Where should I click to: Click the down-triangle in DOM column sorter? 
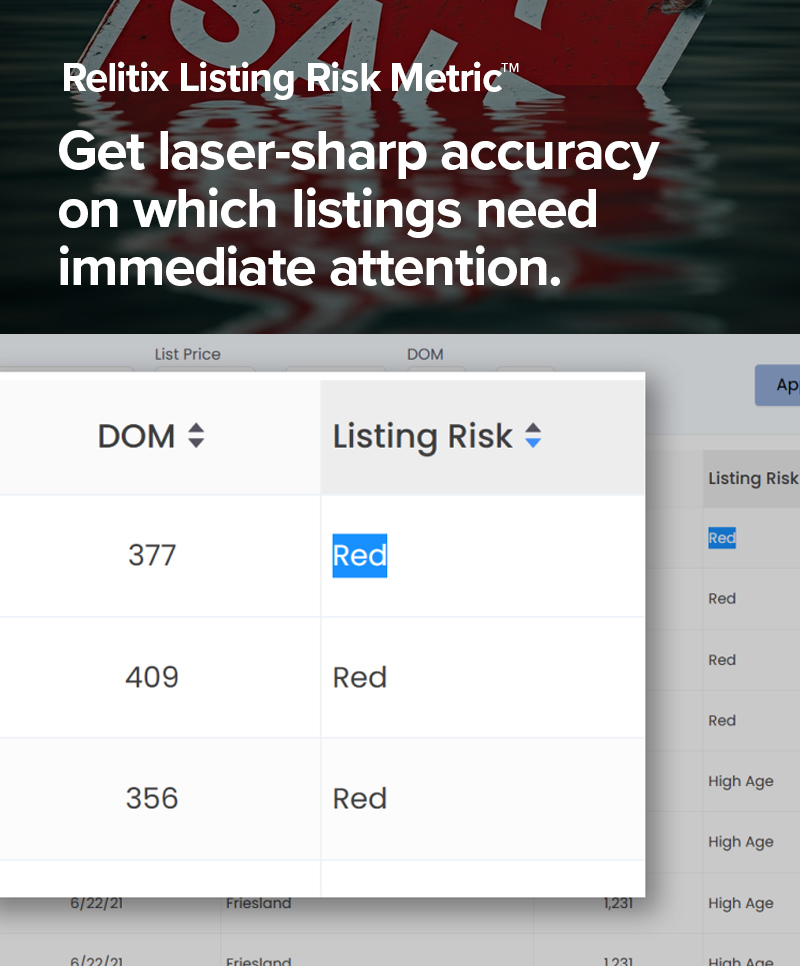tap(197, 442)
